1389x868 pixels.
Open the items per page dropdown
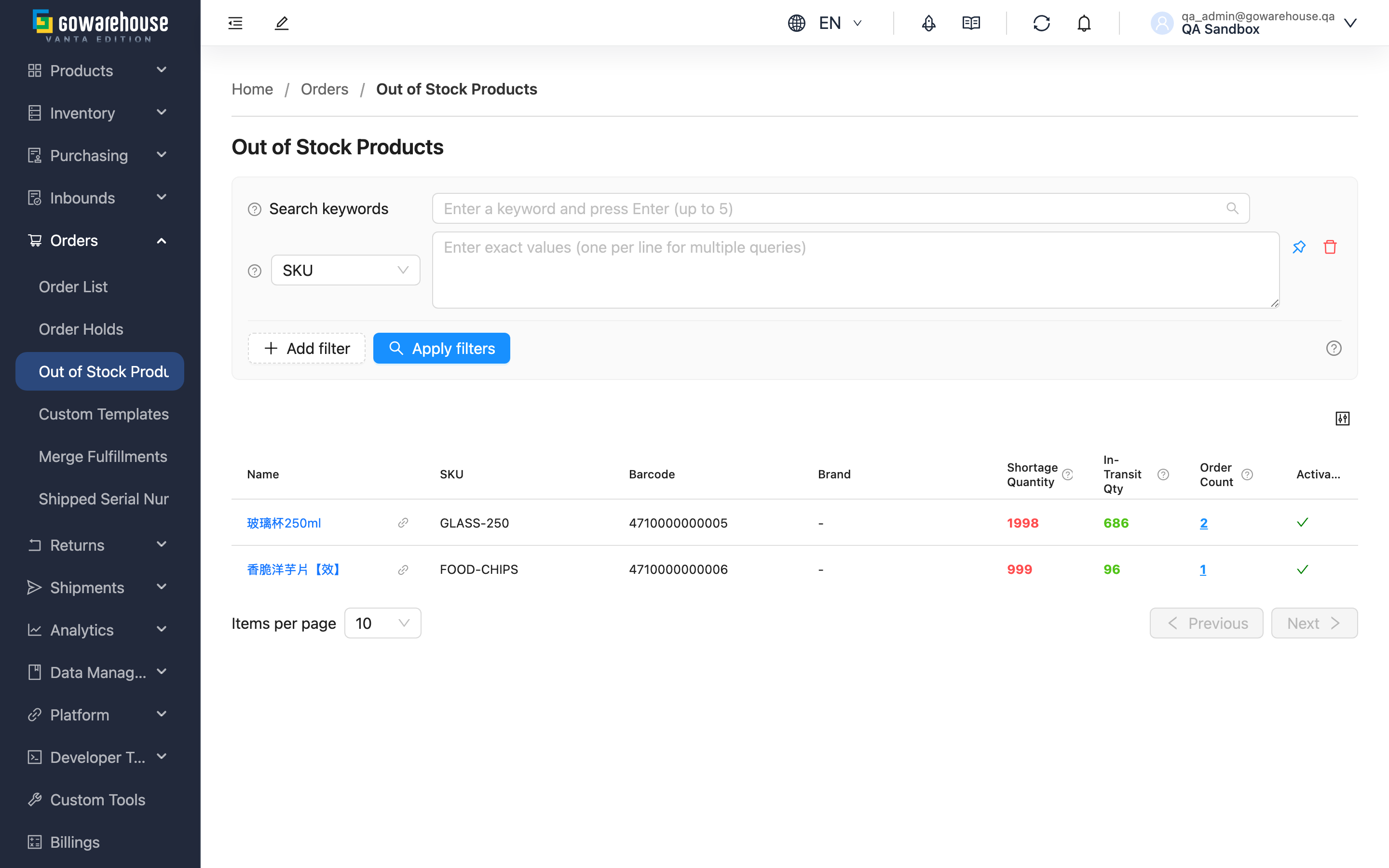(x=382, y=623)
